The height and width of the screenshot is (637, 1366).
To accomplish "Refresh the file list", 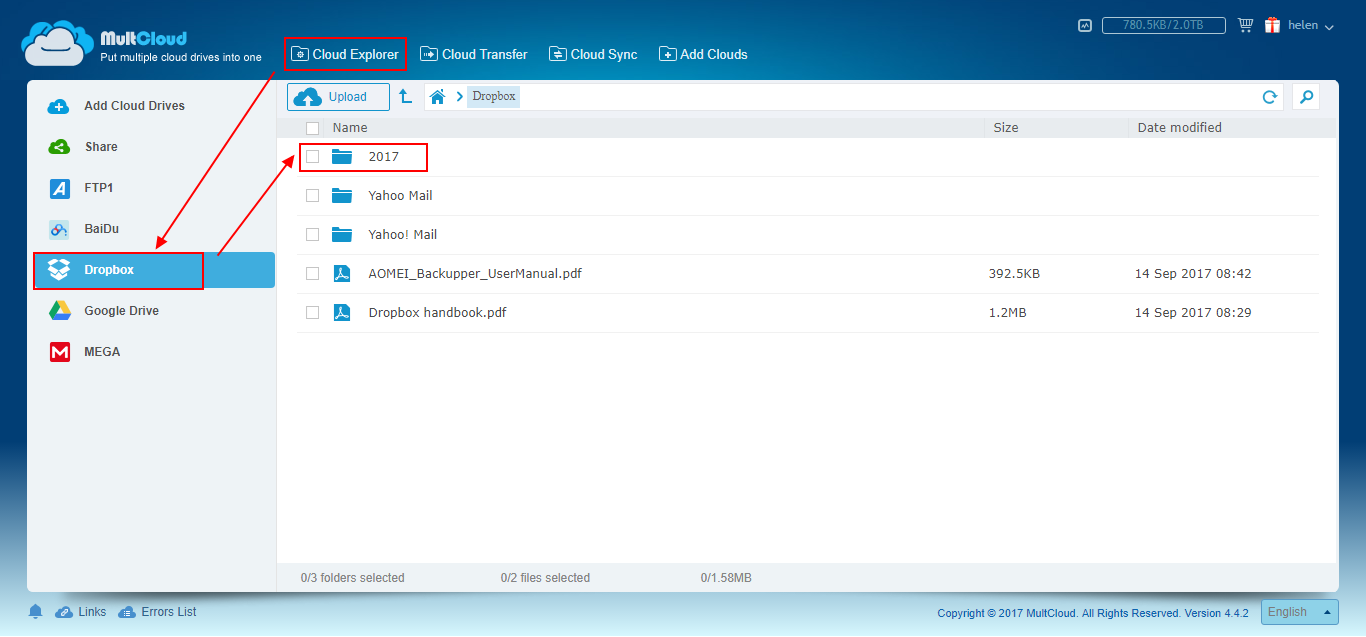I will coord(1270,97).
